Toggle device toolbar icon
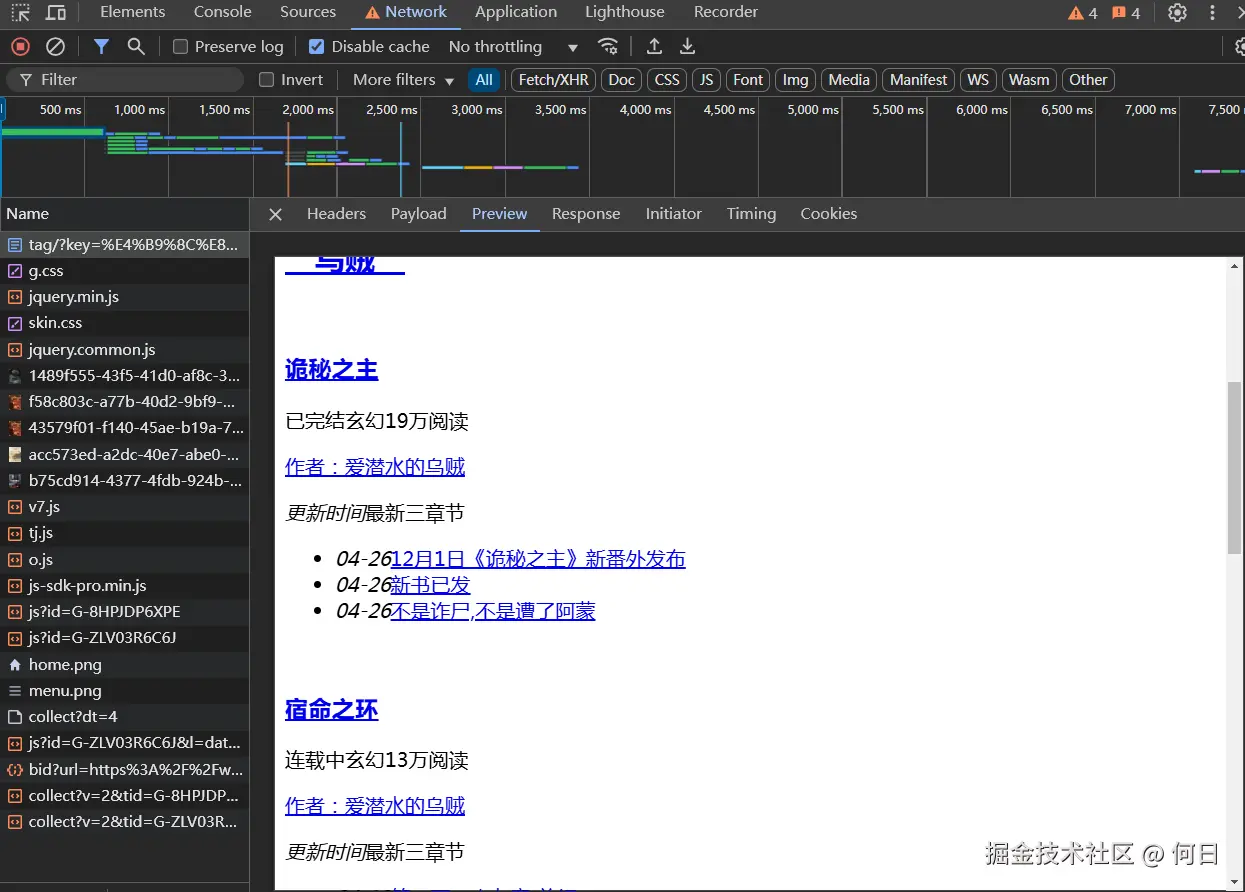This screenshot has height=892, width=1245. [x=56, y=13]
